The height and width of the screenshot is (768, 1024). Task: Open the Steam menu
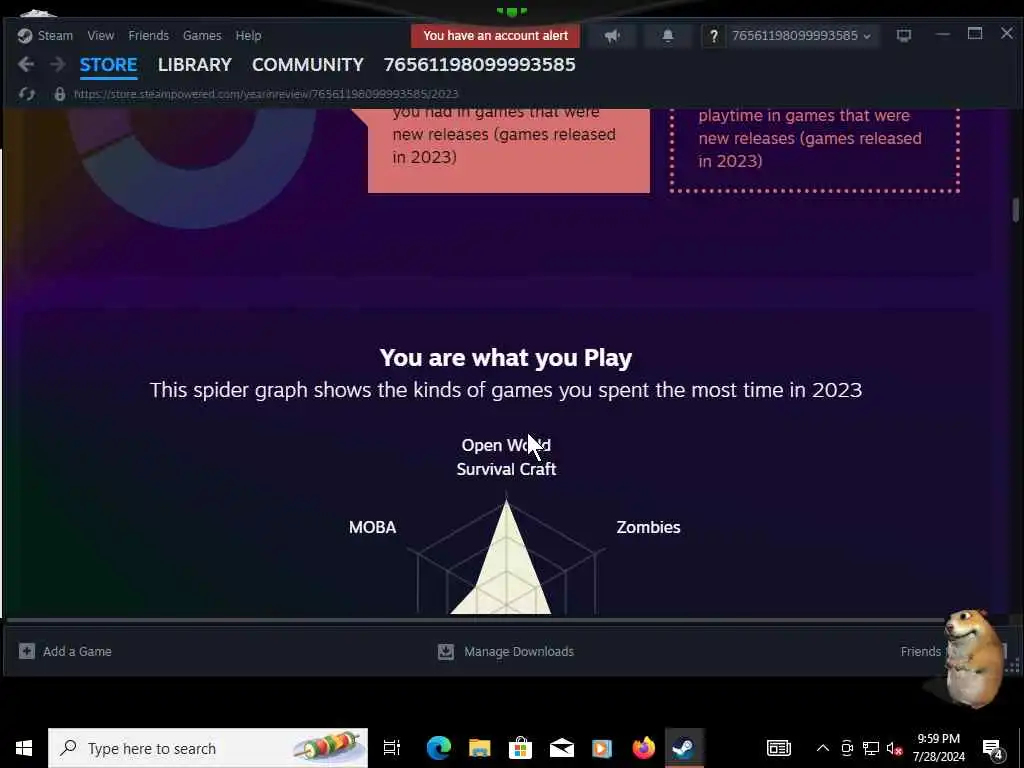[55, 35]
